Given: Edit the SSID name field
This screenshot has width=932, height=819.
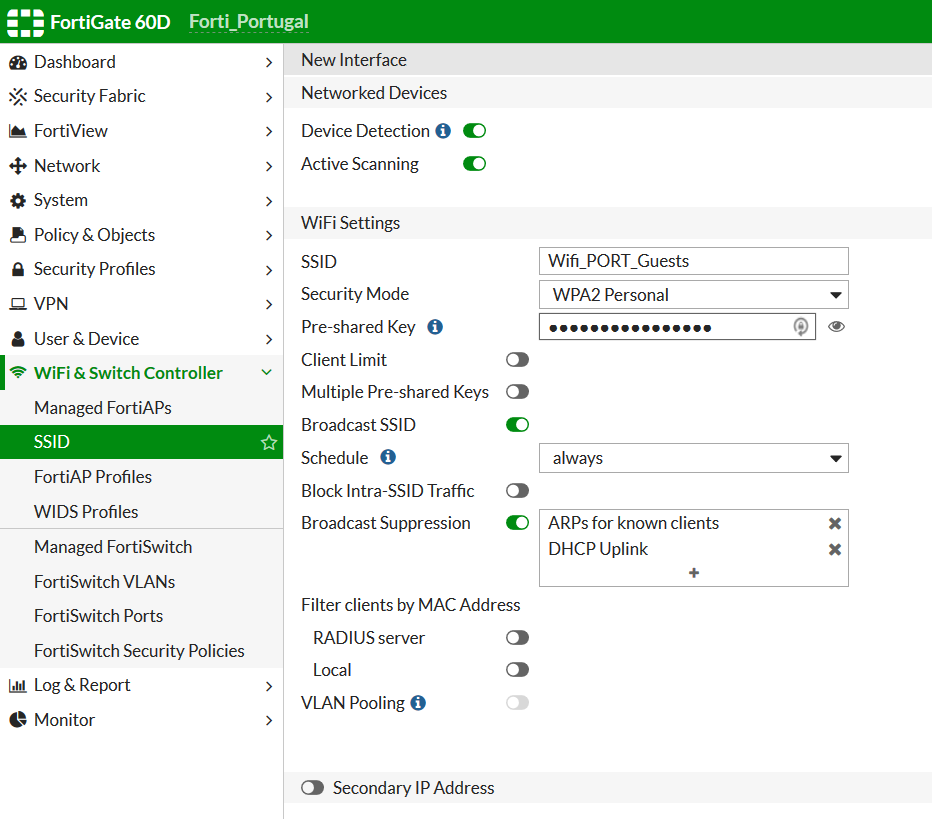Looking at the screenshot, I should coord(694,261).
